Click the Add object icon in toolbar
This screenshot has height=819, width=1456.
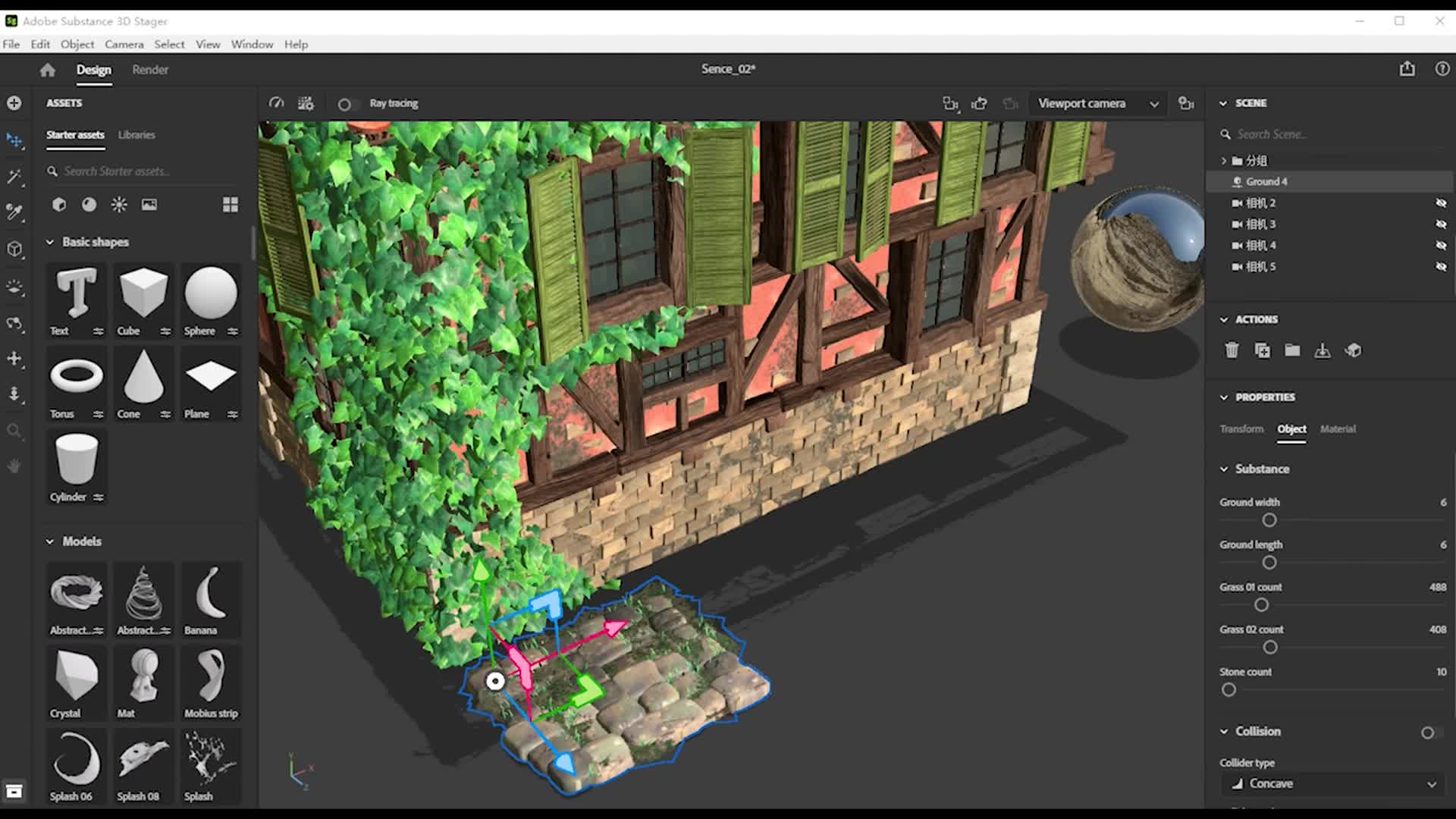(15, 103)
